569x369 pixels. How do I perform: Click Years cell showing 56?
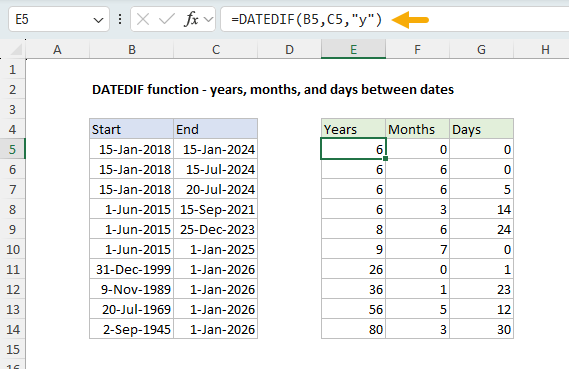pyautogui.click(x=353, y=309)
